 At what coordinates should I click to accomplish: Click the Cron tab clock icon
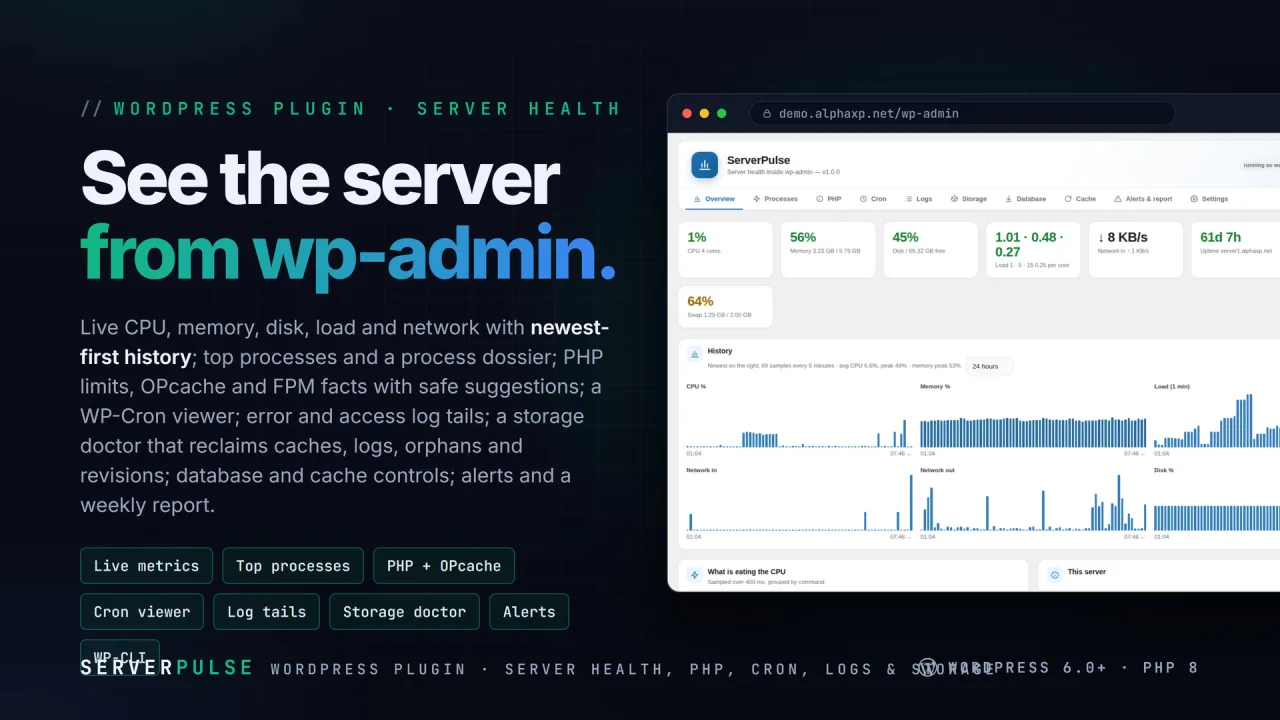pos(864,199)
